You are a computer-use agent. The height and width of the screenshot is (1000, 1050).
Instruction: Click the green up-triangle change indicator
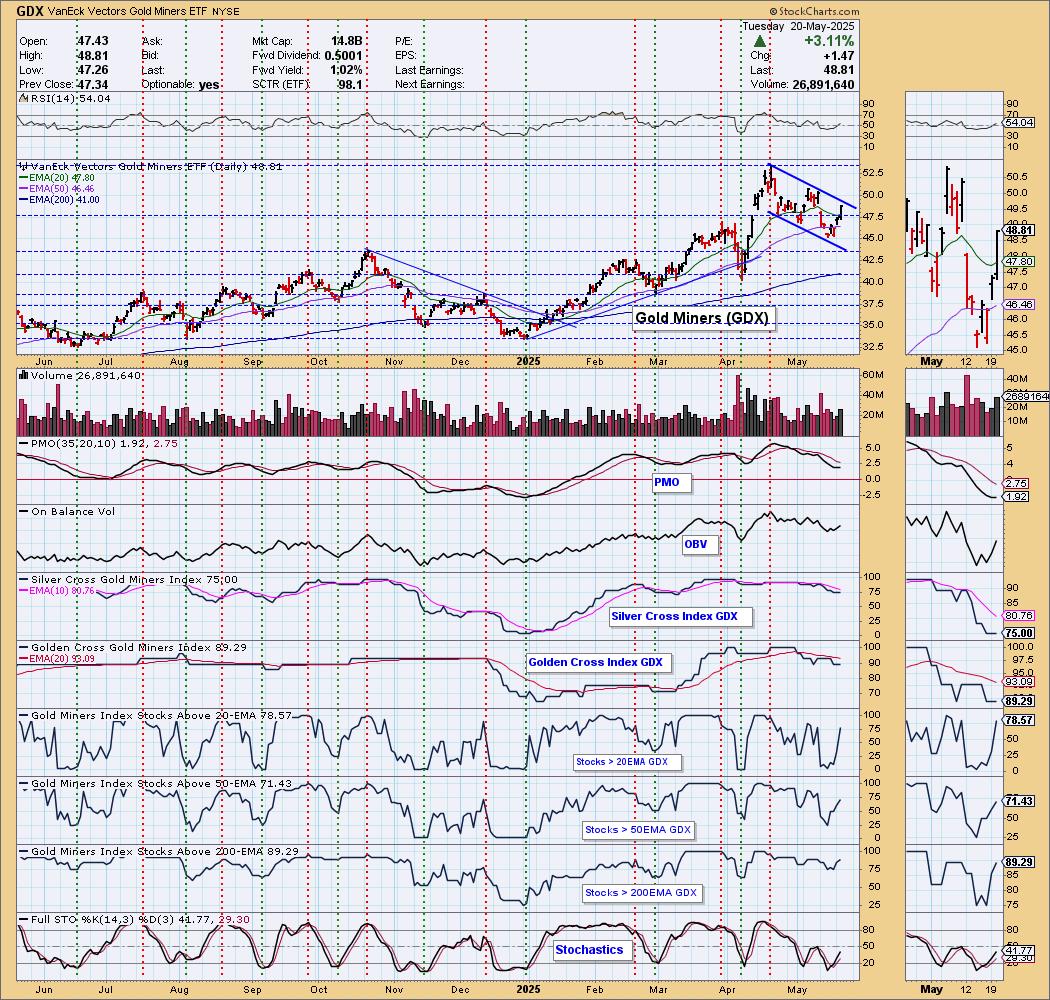tap(760, 42)
